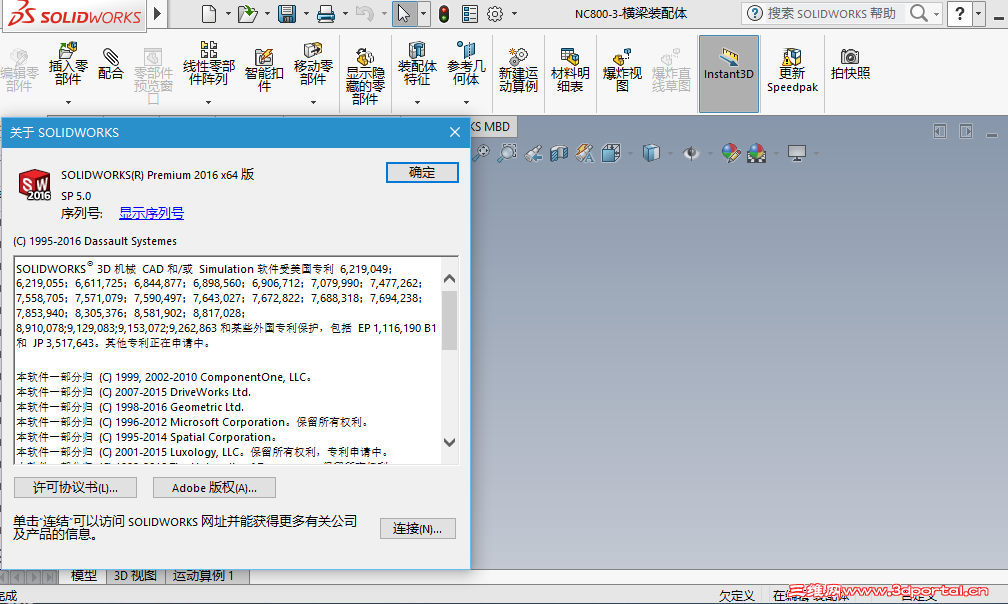
Task: Open file properties list icon
Action: (470, 13)
